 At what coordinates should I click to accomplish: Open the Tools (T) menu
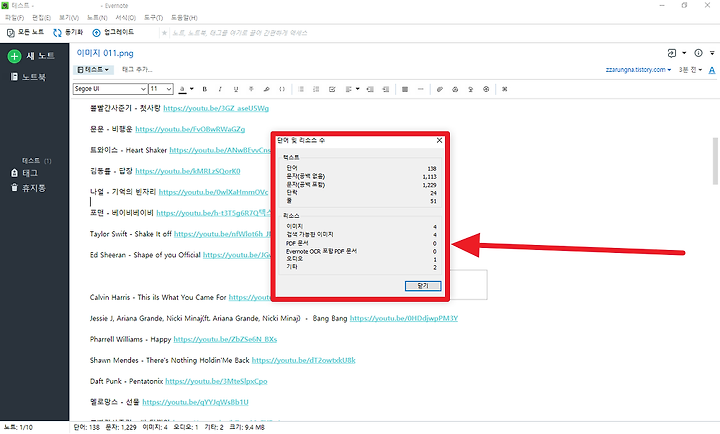coord(153,18)
